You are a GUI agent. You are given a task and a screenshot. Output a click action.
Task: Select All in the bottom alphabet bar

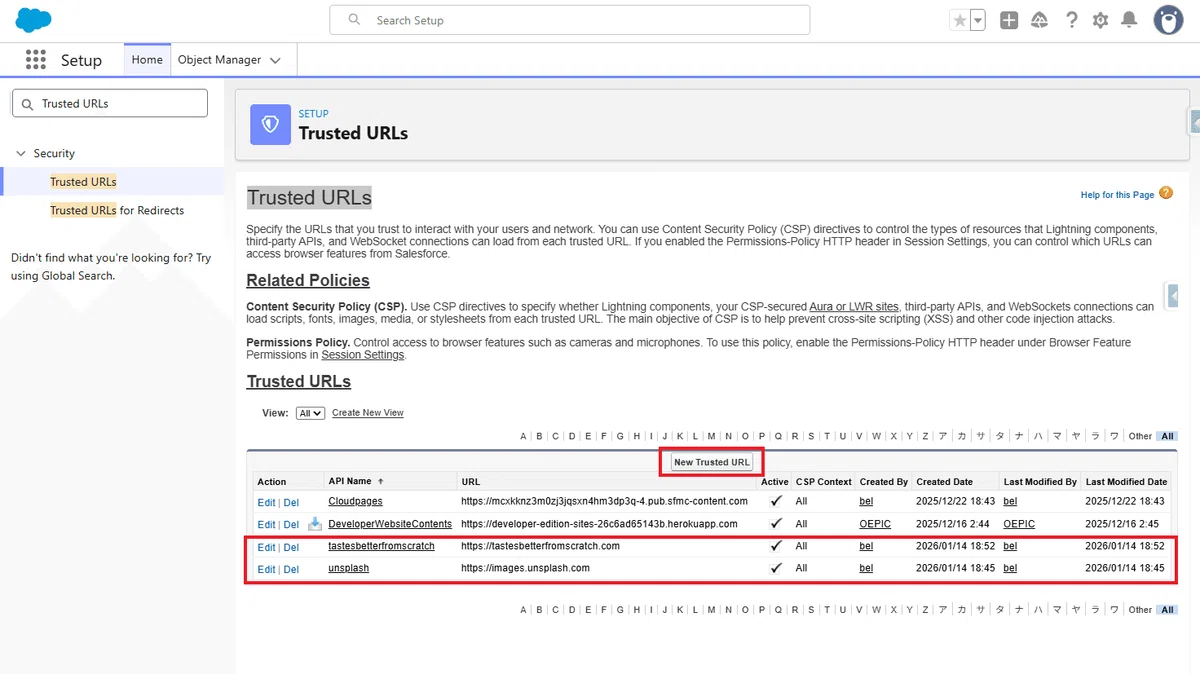1167,609
